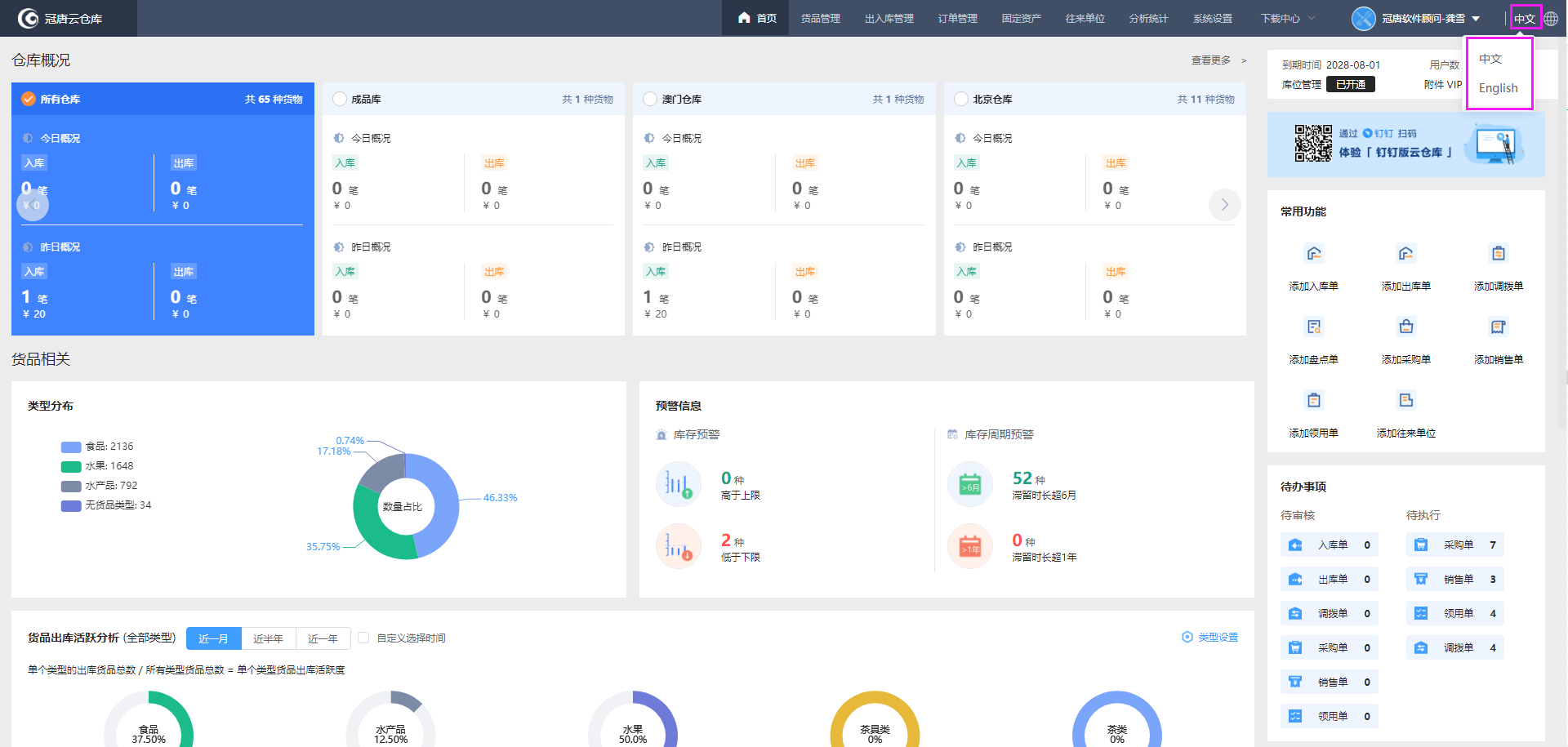Screen dimensions: 1568x747
Task: Click the 添加盘点单 shortcut icon
Action: click(x=1313, y=327)
